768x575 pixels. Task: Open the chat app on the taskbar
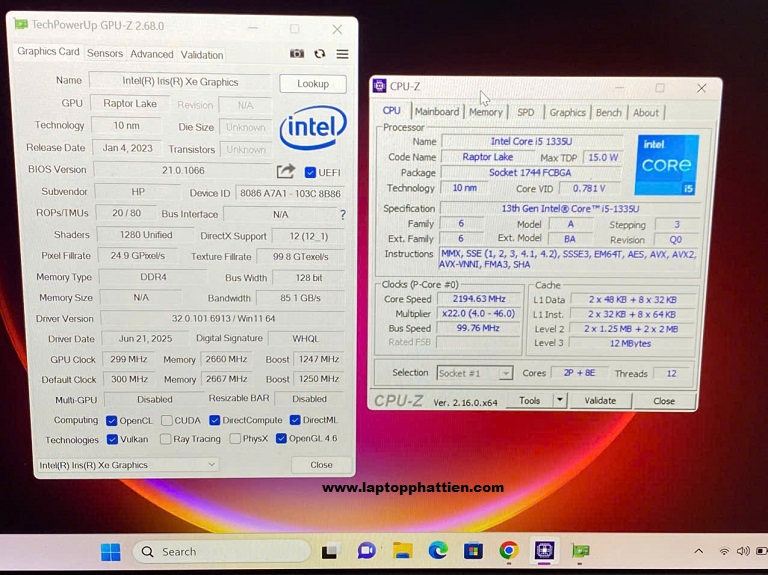tap(366, 551)
